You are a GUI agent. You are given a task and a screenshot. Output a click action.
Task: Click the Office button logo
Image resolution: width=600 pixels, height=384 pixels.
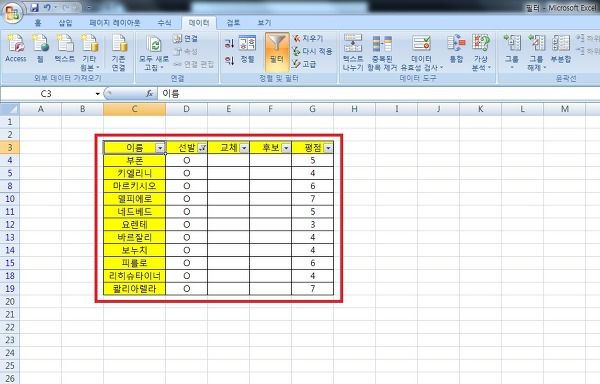(12, 13)
